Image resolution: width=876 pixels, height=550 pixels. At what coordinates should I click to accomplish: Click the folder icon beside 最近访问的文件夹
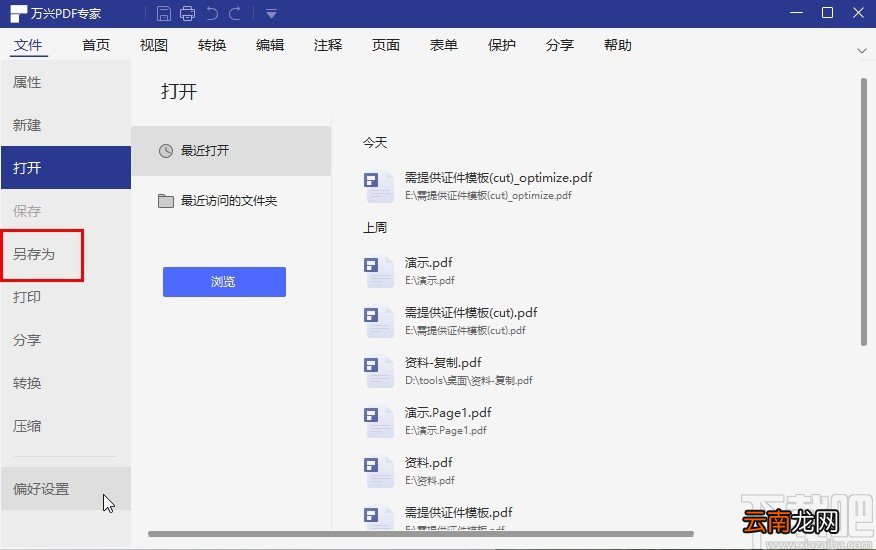(166, 201)
